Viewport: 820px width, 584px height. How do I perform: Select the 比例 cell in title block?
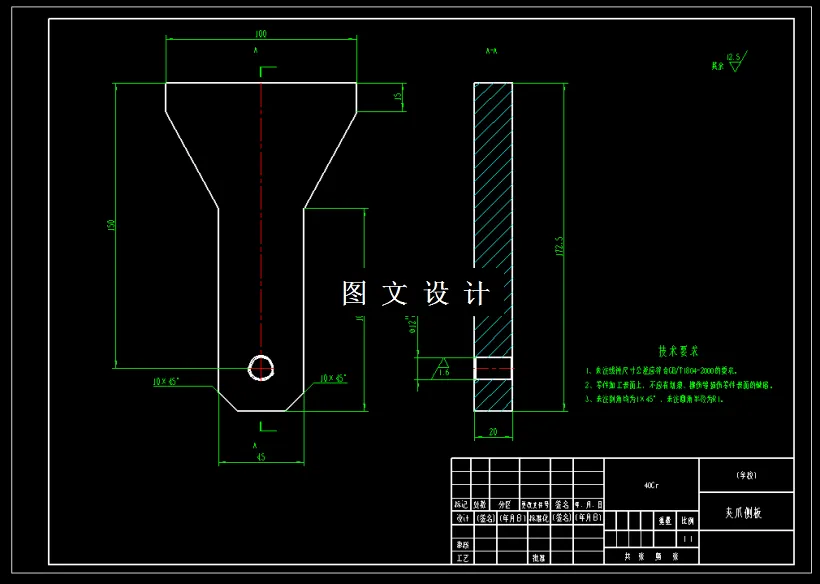point(688,521)
